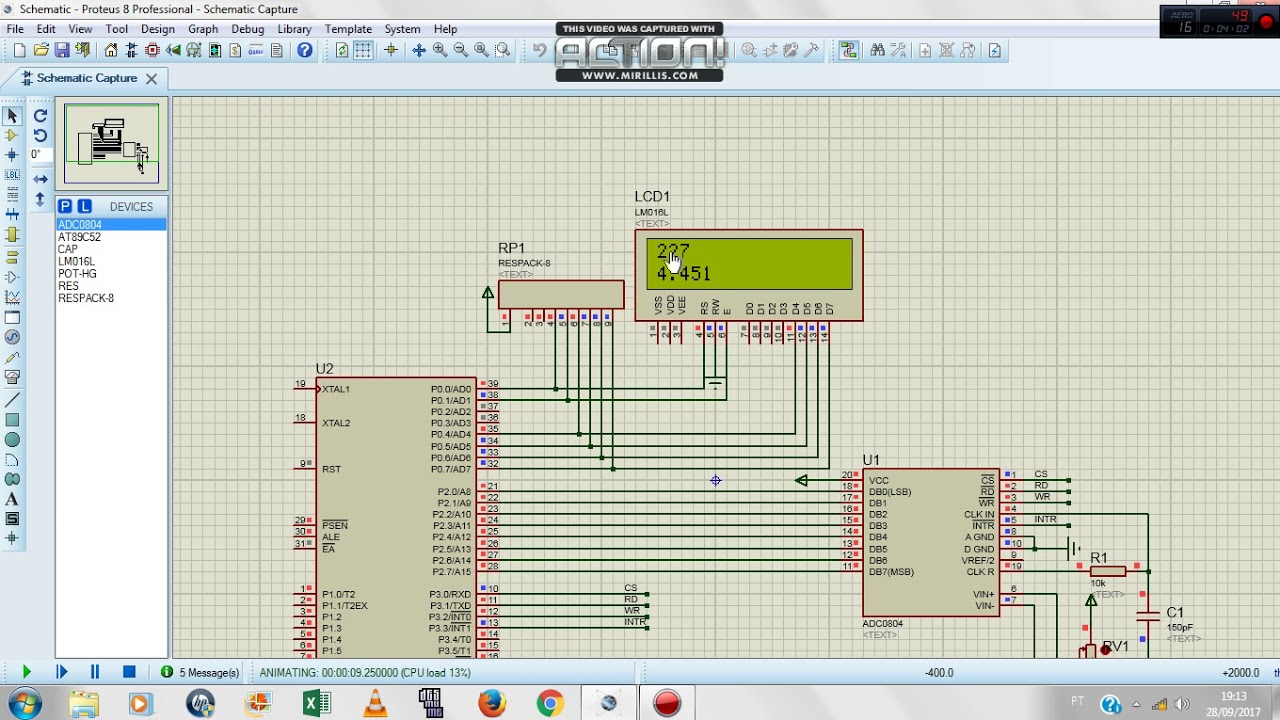Run the Electrical Rules Check icon
1280x720 pixels.
[995, 50]
